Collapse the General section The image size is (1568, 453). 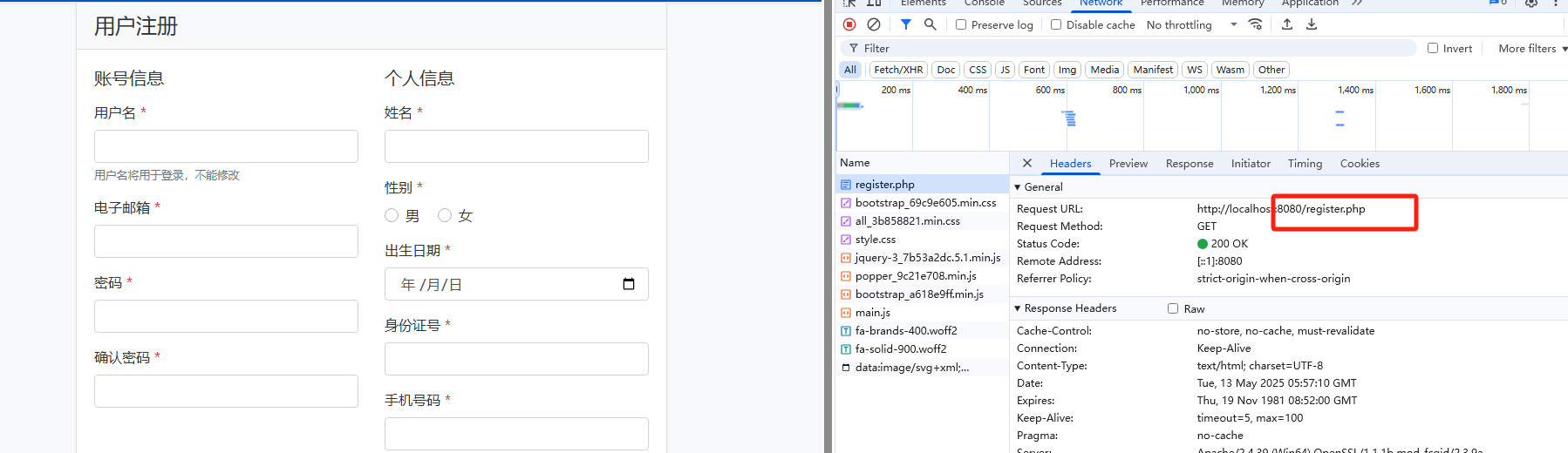click(1039, 186)
